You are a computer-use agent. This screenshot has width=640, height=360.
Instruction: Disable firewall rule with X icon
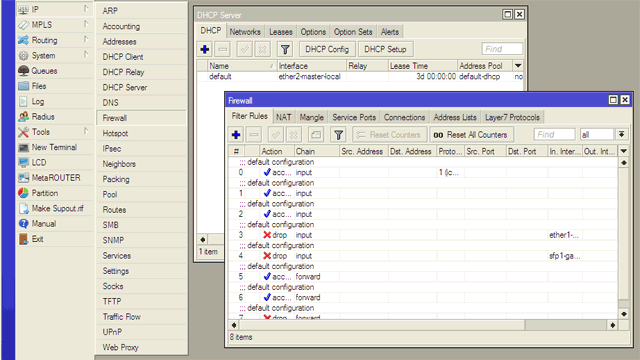tap(294, 135)
